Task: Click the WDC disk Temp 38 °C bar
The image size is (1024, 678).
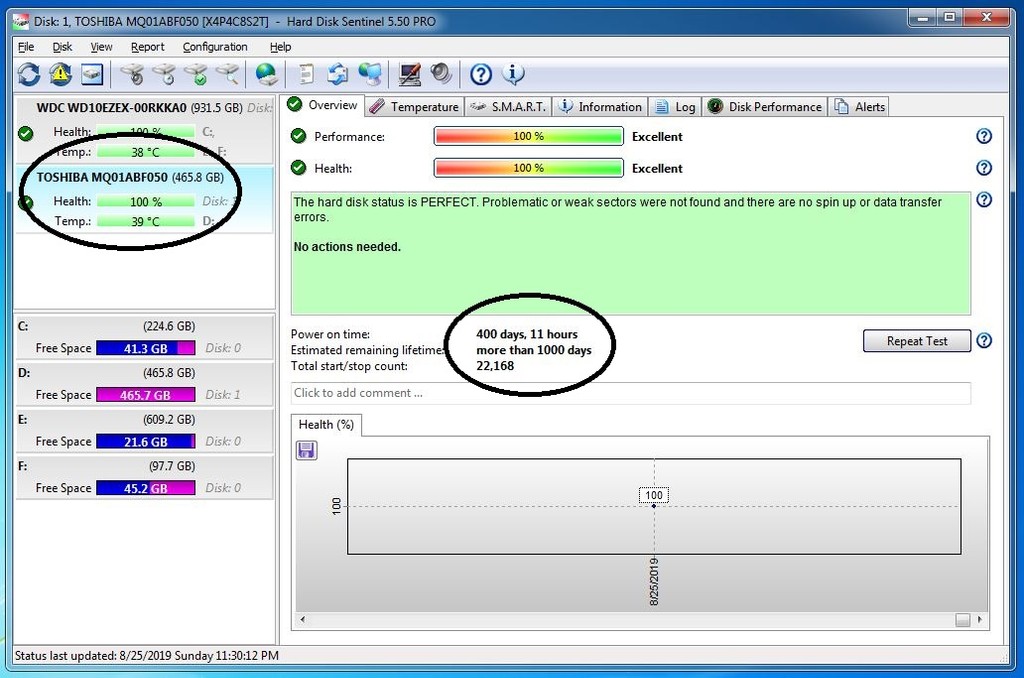Action: (x=146, y=152)
